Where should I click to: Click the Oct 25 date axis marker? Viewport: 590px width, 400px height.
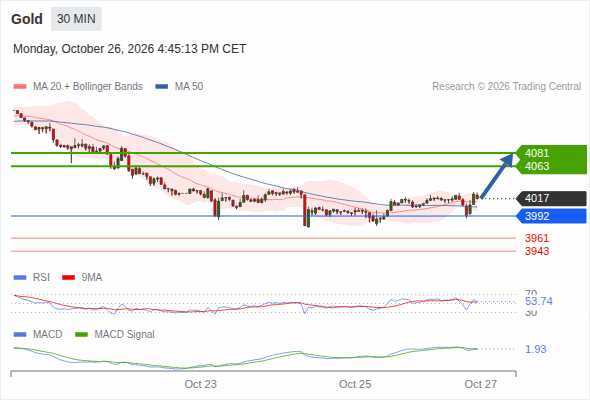pos(355,384)
